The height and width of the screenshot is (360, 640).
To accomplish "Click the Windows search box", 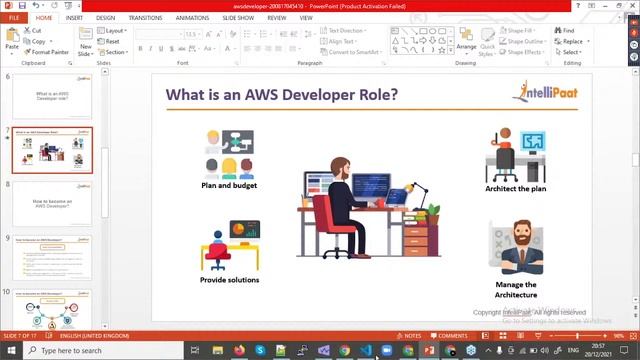I will click(x=103, y=350).
